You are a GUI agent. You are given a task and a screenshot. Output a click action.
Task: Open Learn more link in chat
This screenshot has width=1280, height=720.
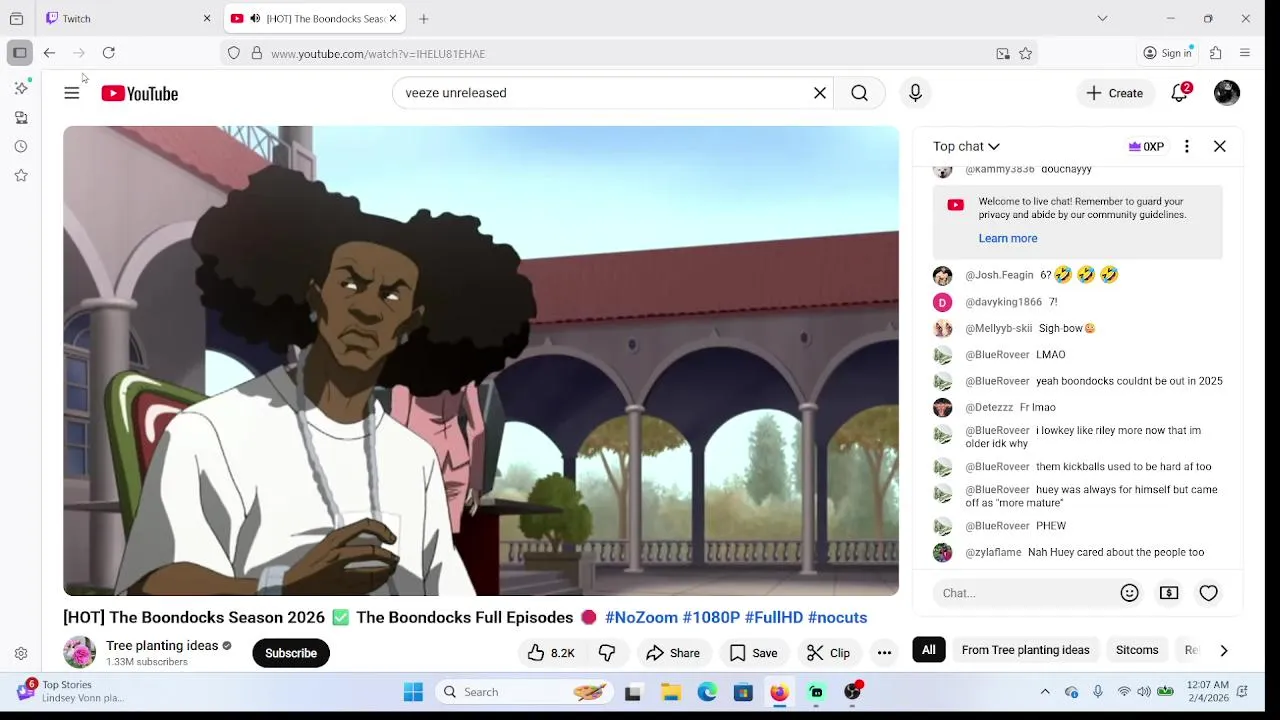pyautogui.click(x=1008, y=238)
